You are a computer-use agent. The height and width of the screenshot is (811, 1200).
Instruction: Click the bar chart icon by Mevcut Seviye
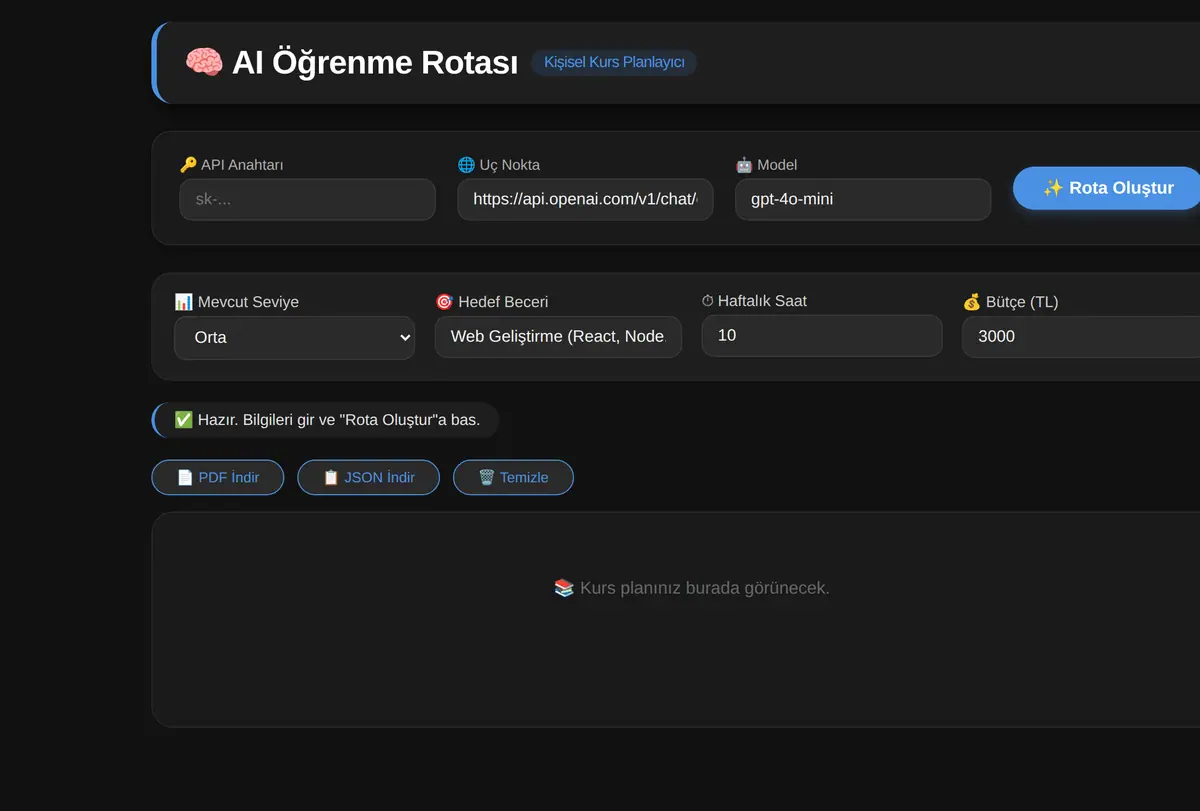point(183,301)
